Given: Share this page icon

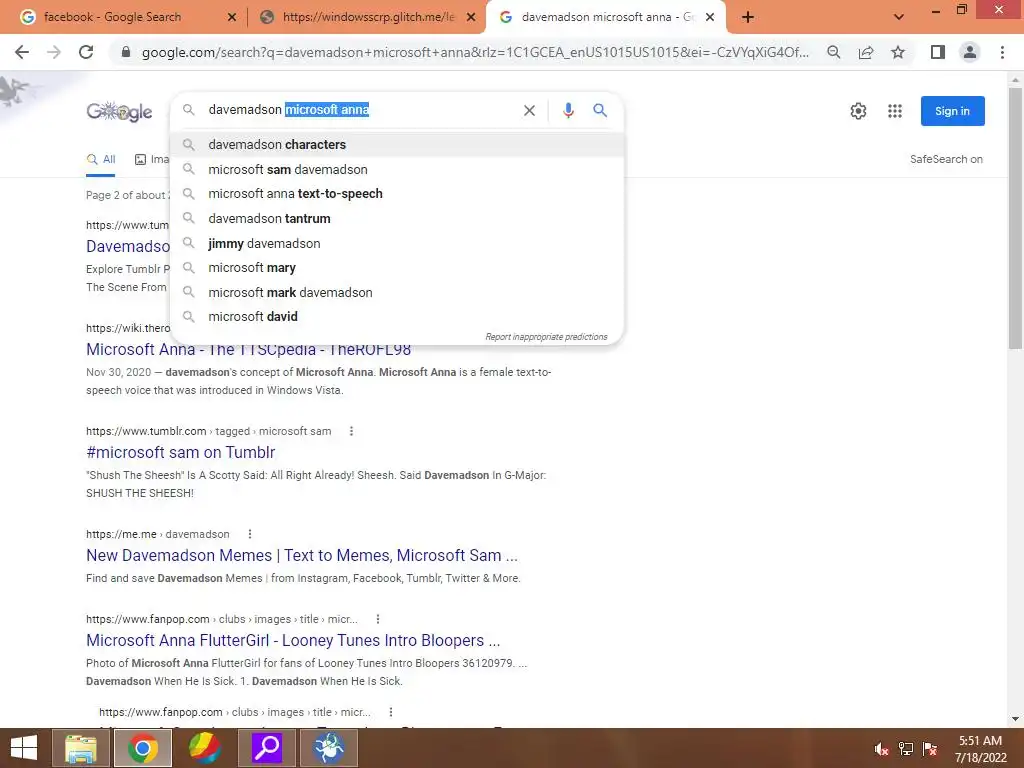Looking at the screenshot, I should tap(866, 52).
